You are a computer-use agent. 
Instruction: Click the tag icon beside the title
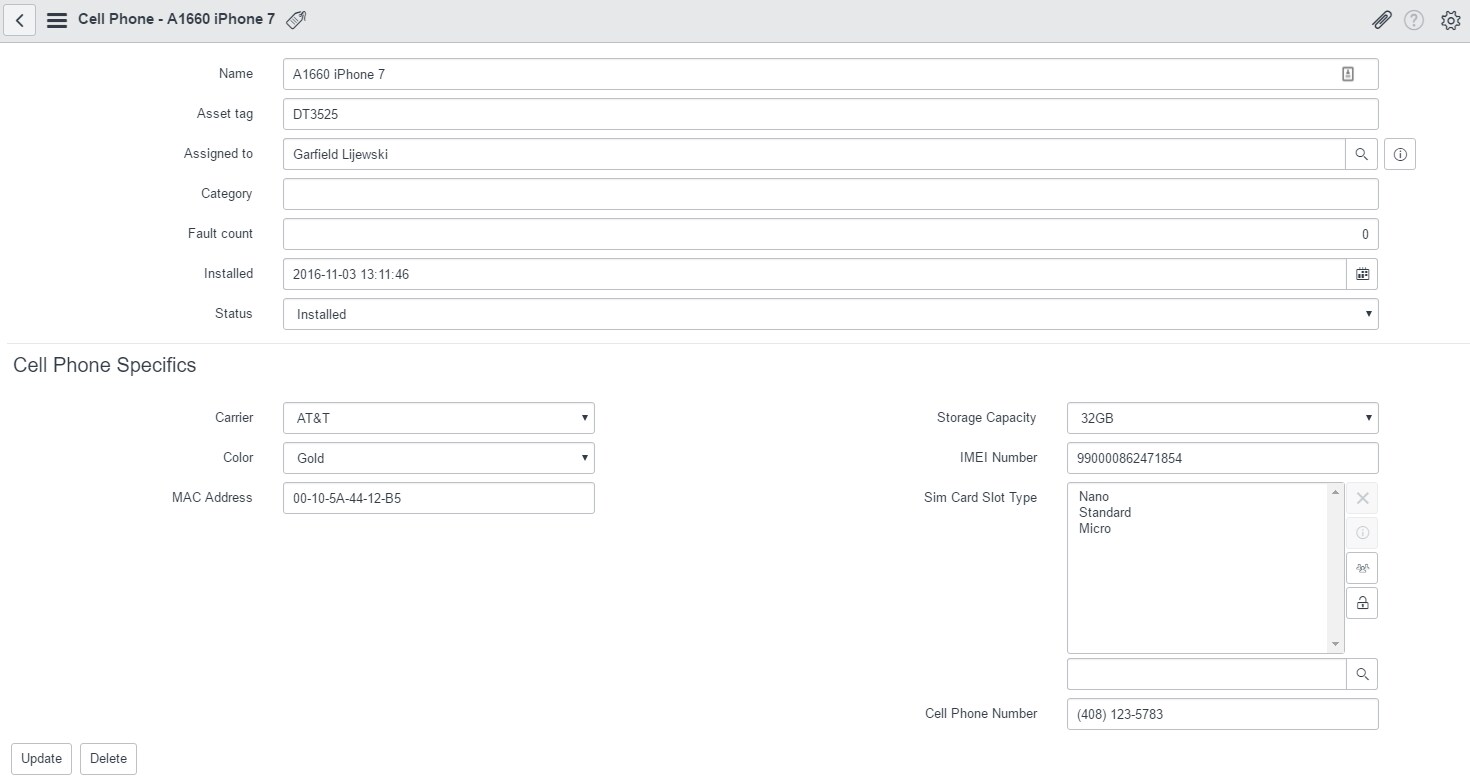[x=296, y=20]
